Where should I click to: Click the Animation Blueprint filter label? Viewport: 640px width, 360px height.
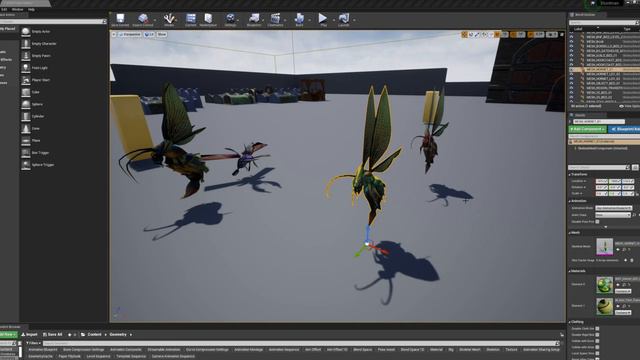pos(42,350)
